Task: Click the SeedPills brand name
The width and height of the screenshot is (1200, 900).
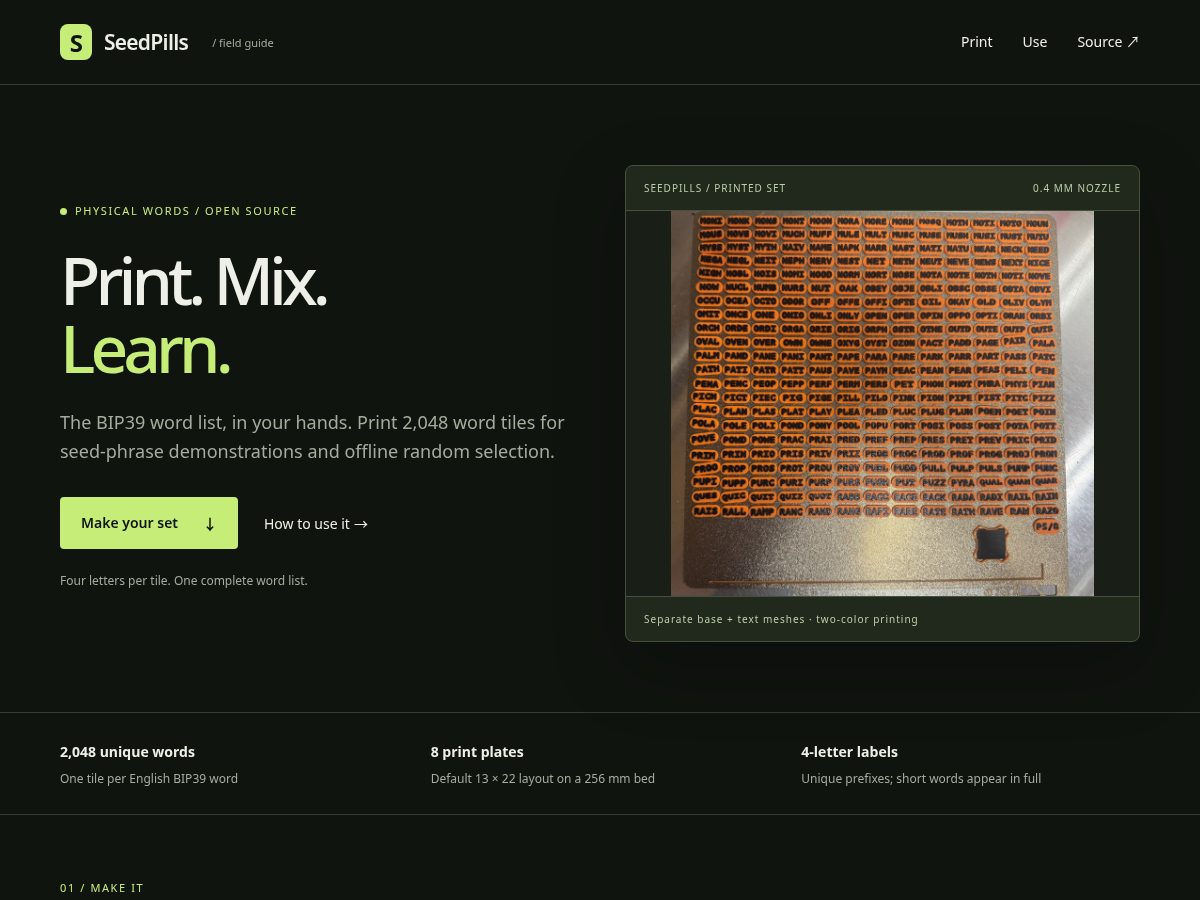Action: (x=146, y=42)
